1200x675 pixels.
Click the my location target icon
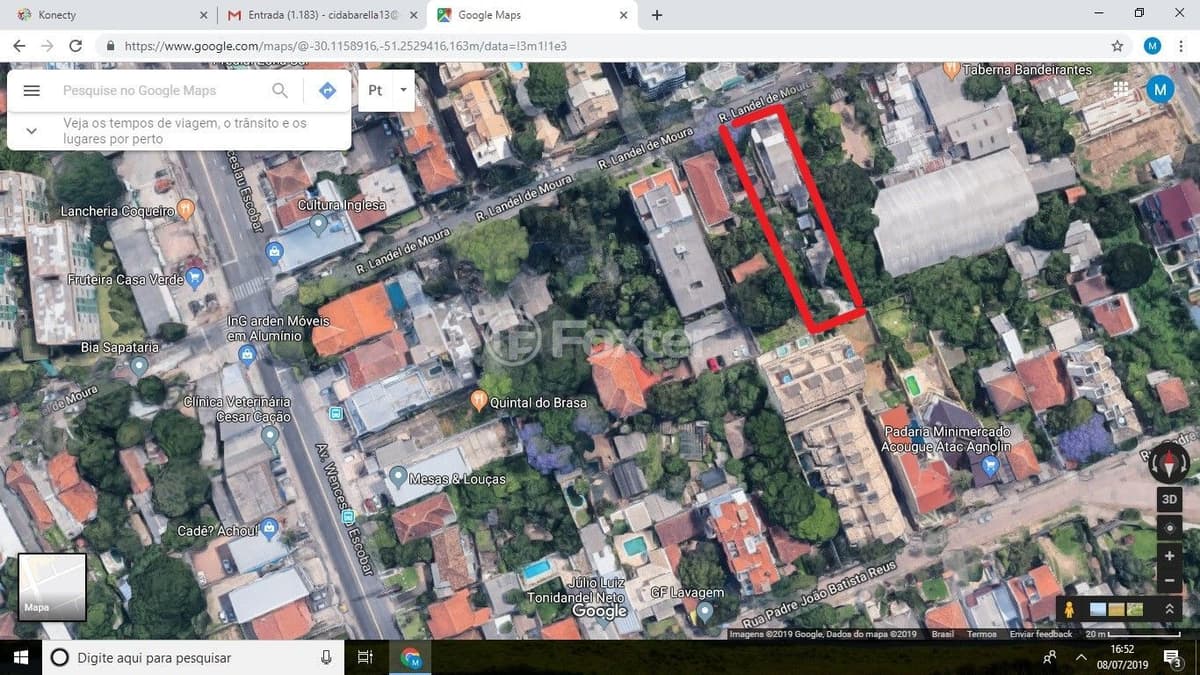click(x=1169, y=527)
